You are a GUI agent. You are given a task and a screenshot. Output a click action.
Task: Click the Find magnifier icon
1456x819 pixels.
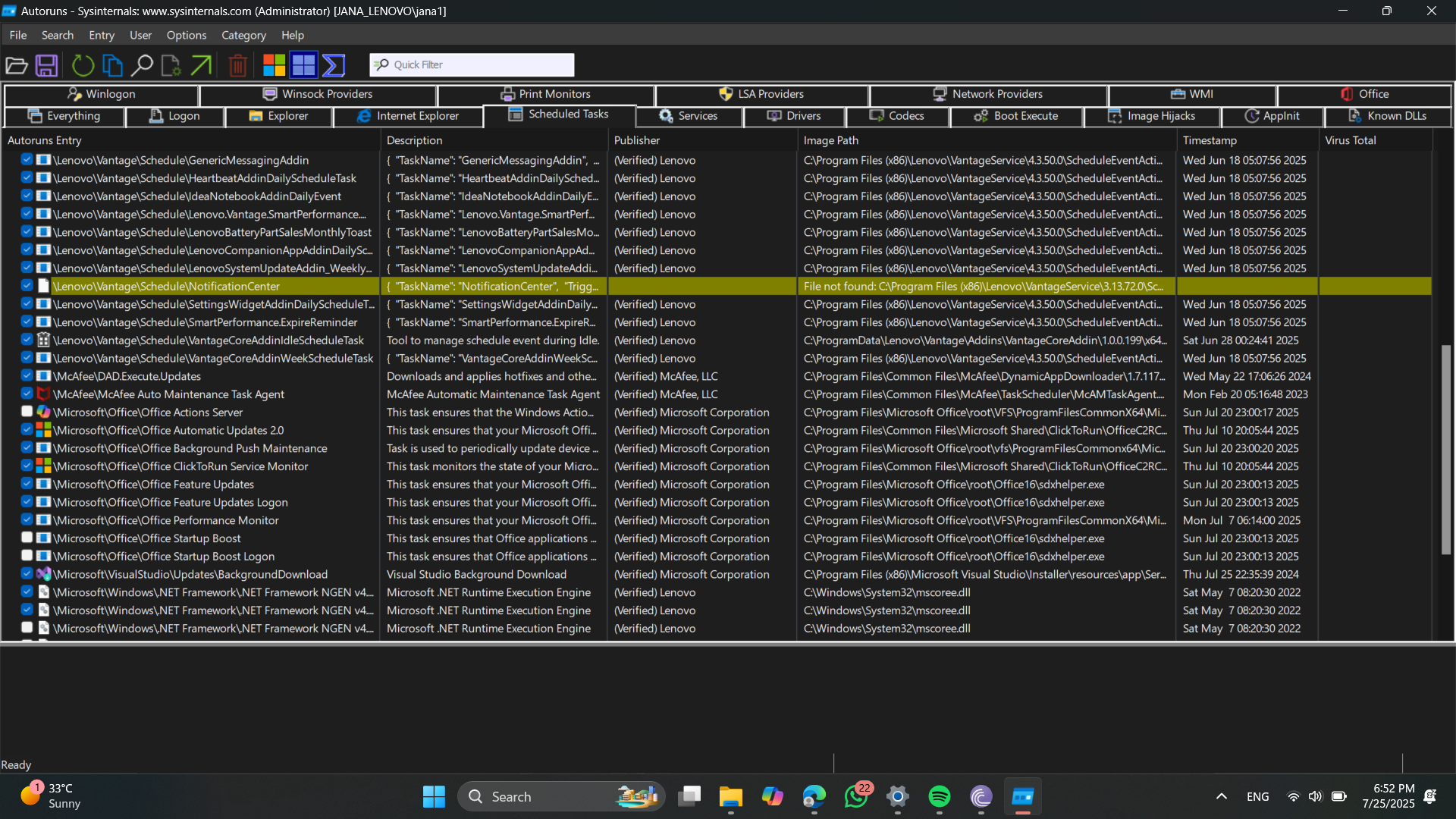coord(142,65)
